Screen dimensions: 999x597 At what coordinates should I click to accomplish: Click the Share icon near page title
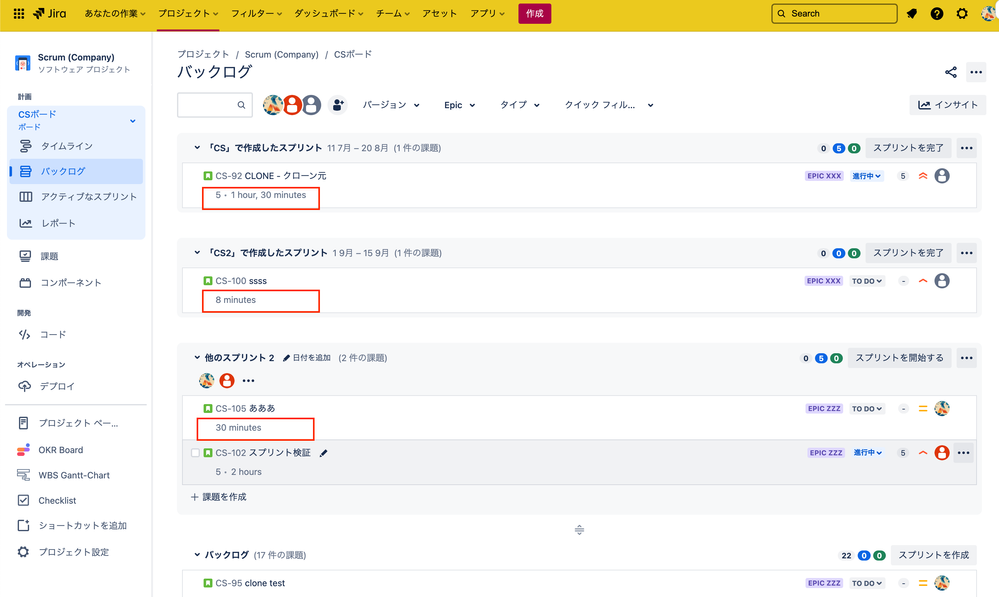pyautogui.click(x=949, y=72)
